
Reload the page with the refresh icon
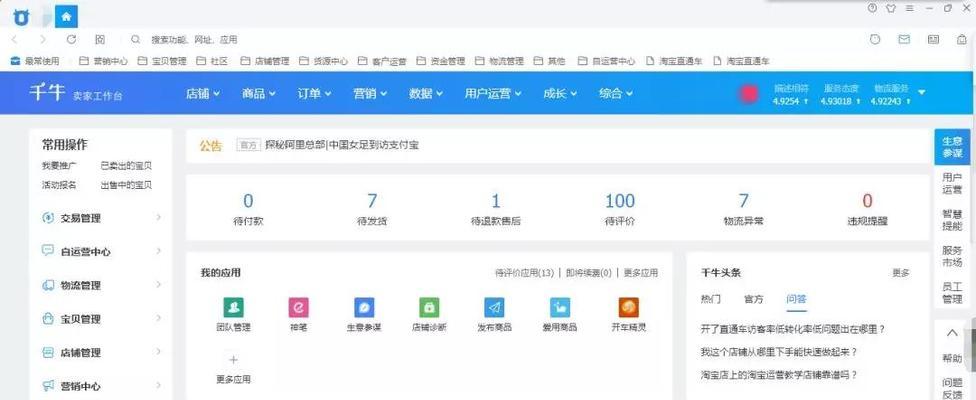(72, 39)
